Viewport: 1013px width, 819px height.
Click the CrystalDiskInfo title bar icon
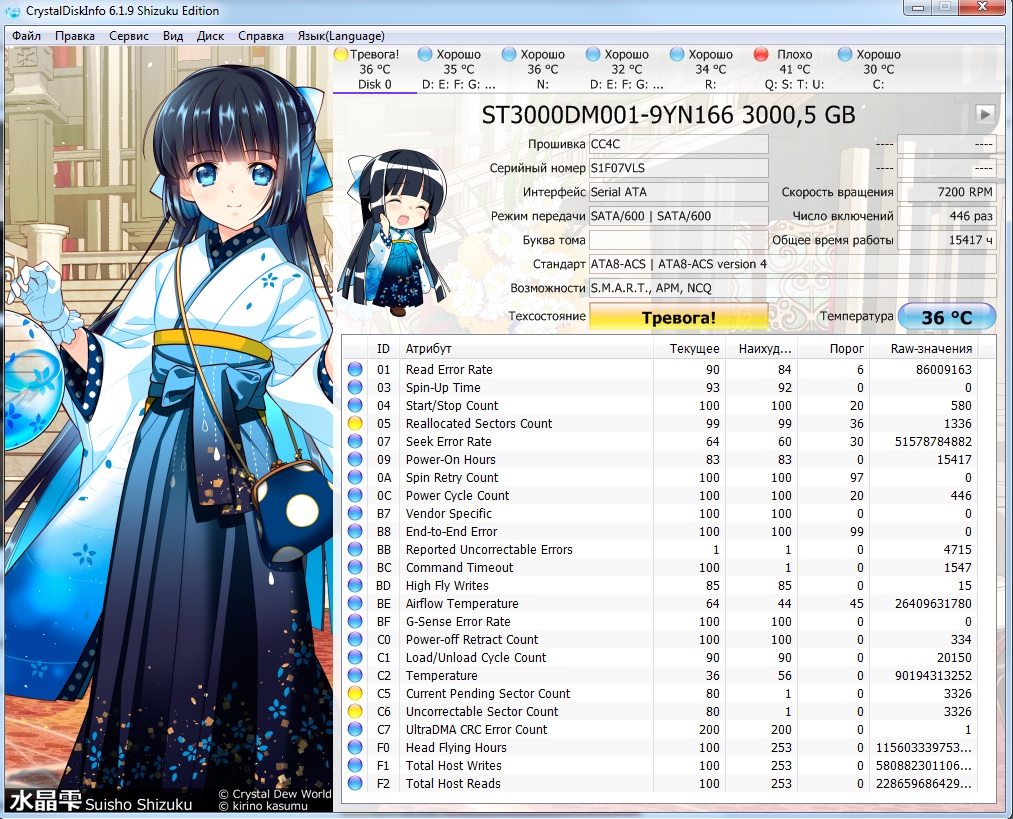point(12,11)
